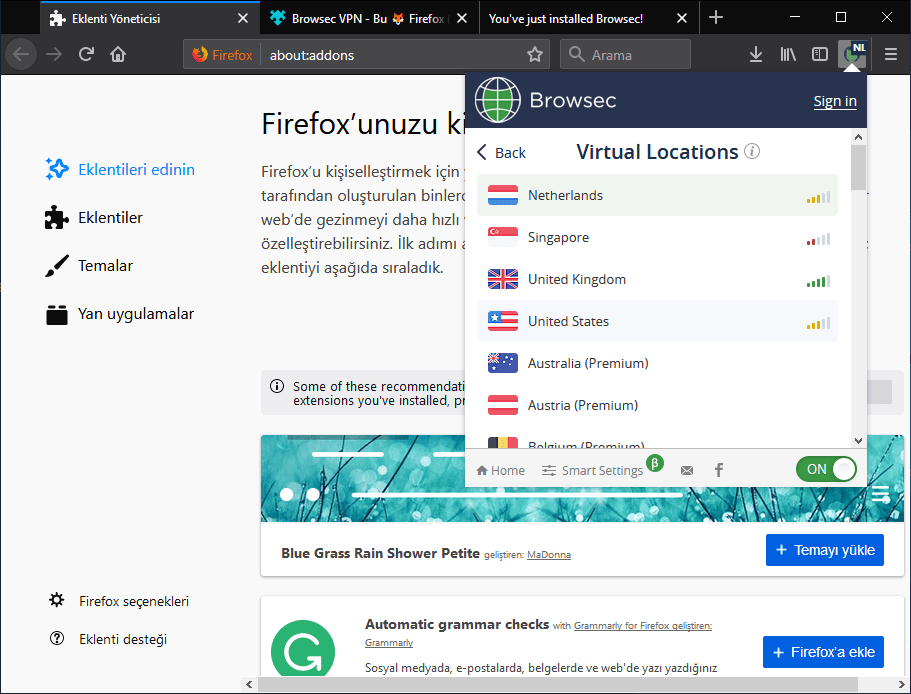Click the Firefox identity label in URL bar
This screenshot has height=694, width=911.
coord(223,55)
